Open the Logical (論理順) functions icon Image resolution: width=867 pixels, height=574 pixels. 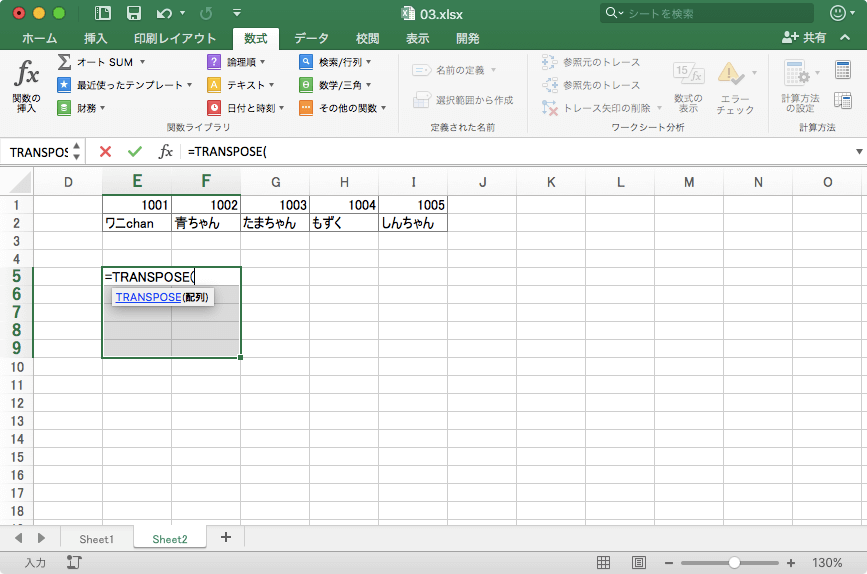pyautogui.click(x=214, y=62)
